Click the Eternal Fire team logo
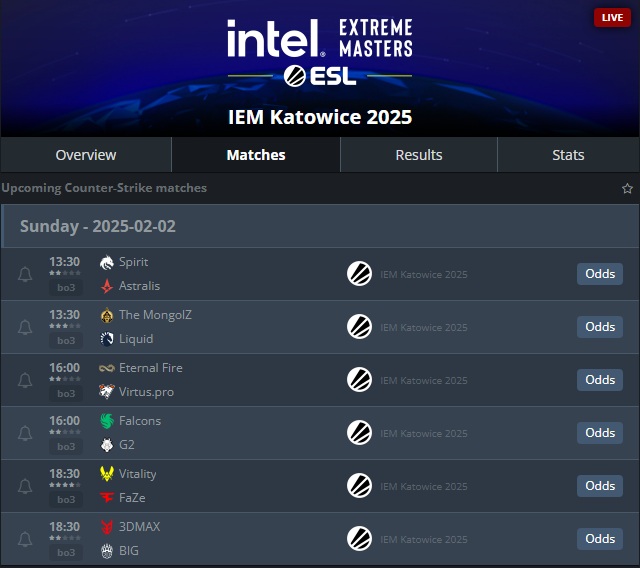The width and height of the screenshot is (640, 568). [x=107, y=368]
